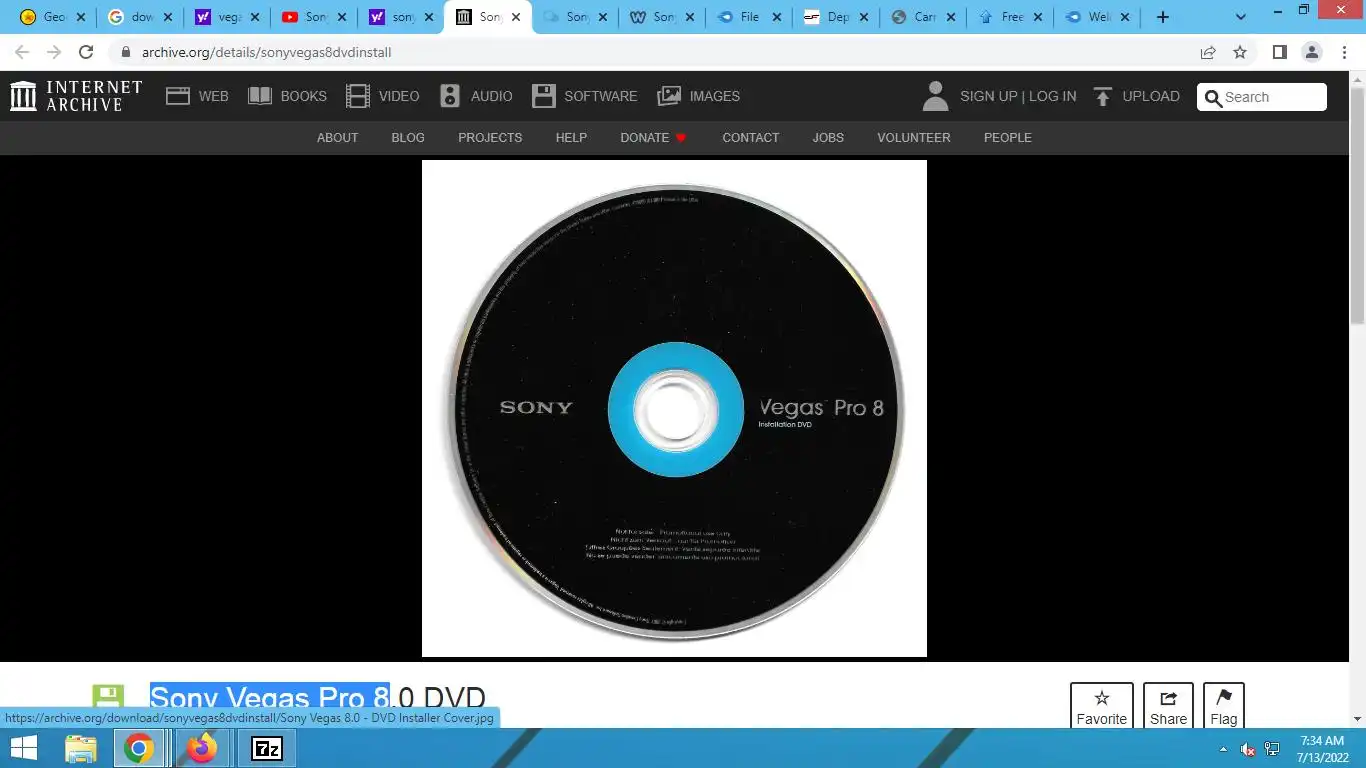The width and height of the screenshot is (1366, 768).
Task: Click the Favorite button
Action: click(x=1102, y=707)
